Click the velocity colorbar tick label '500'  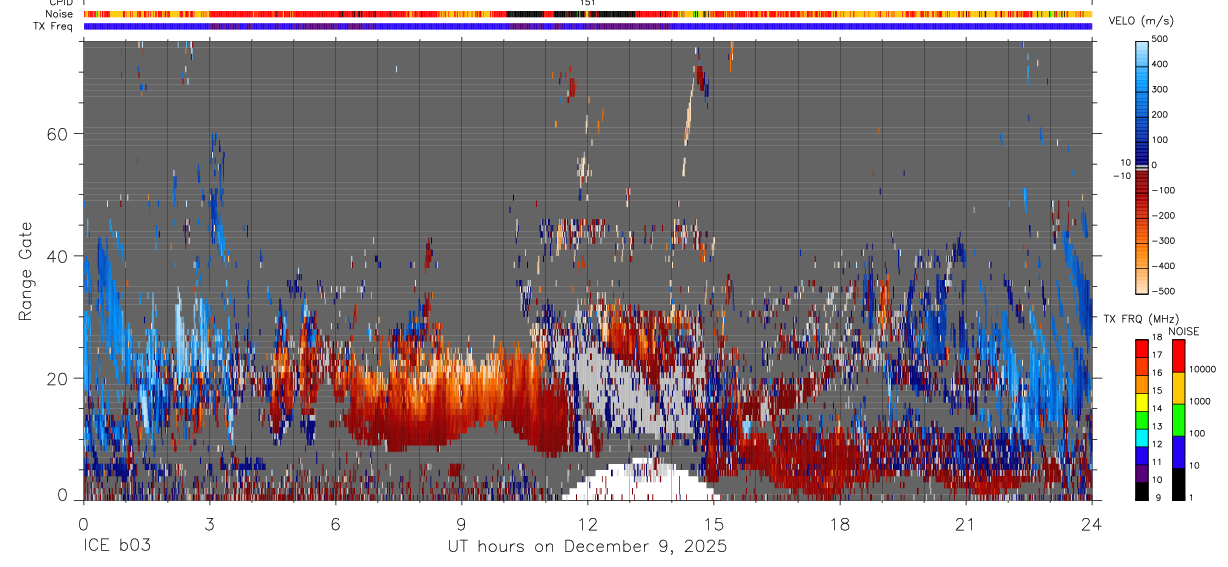coord(1160,39)
